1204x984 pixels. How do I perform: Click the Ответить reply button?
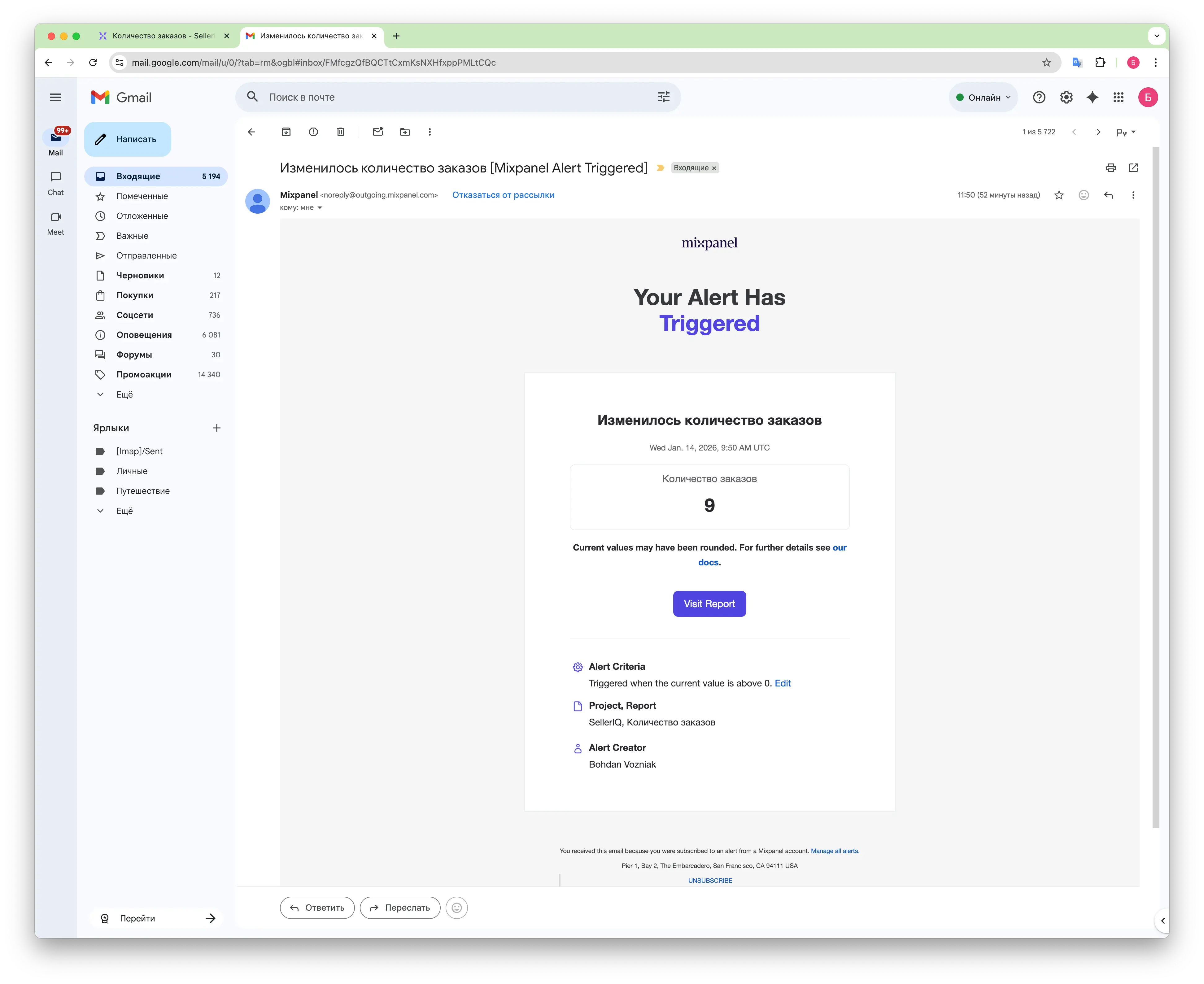click(x=317, y=908)
